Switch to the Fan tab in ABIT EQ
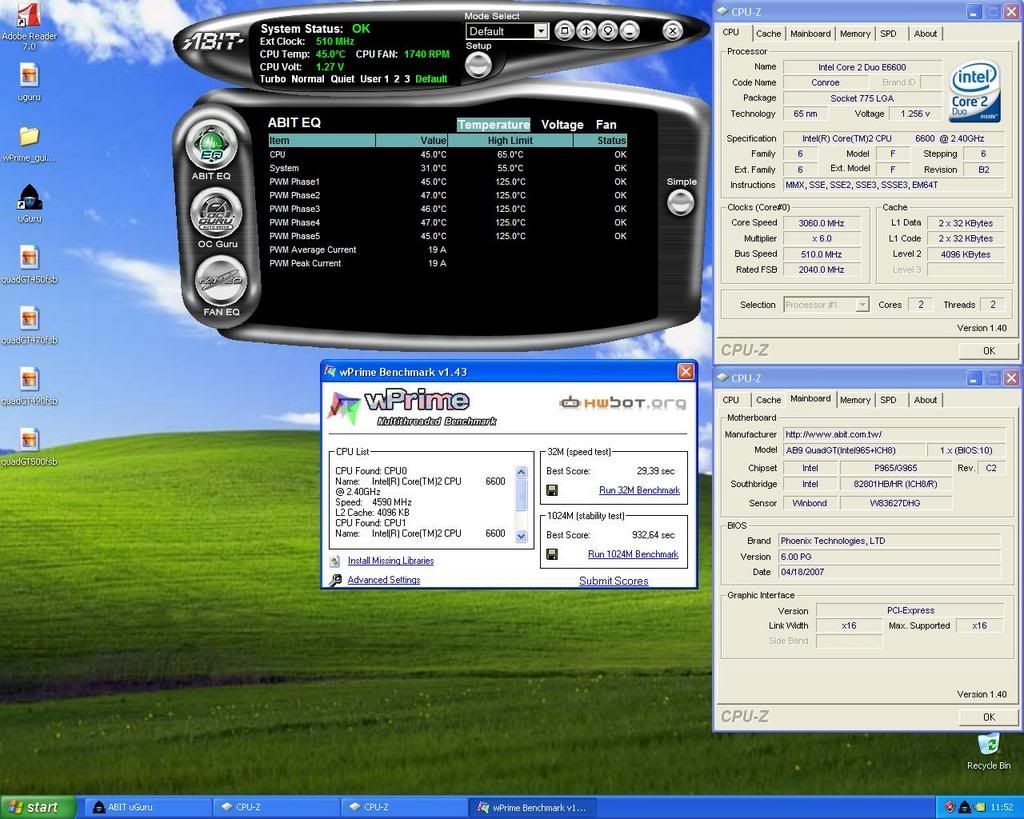The width and height of the screenshot is (1024, 819). click(x=606, y=125)
